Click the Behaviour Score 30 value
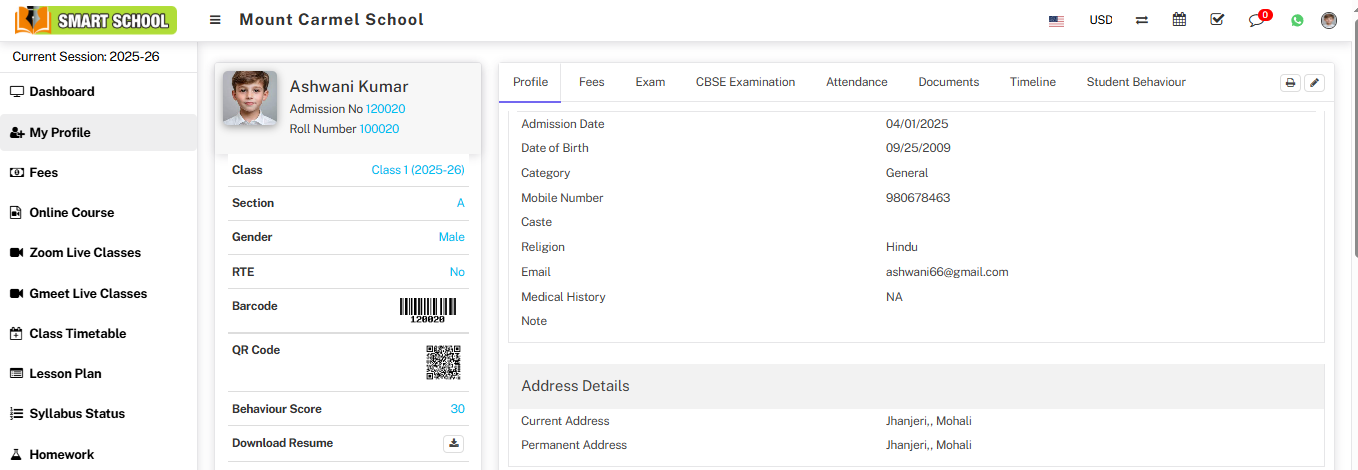This screenshot has height=470, width=1358. pyautogui.click(x=458, y=409)
